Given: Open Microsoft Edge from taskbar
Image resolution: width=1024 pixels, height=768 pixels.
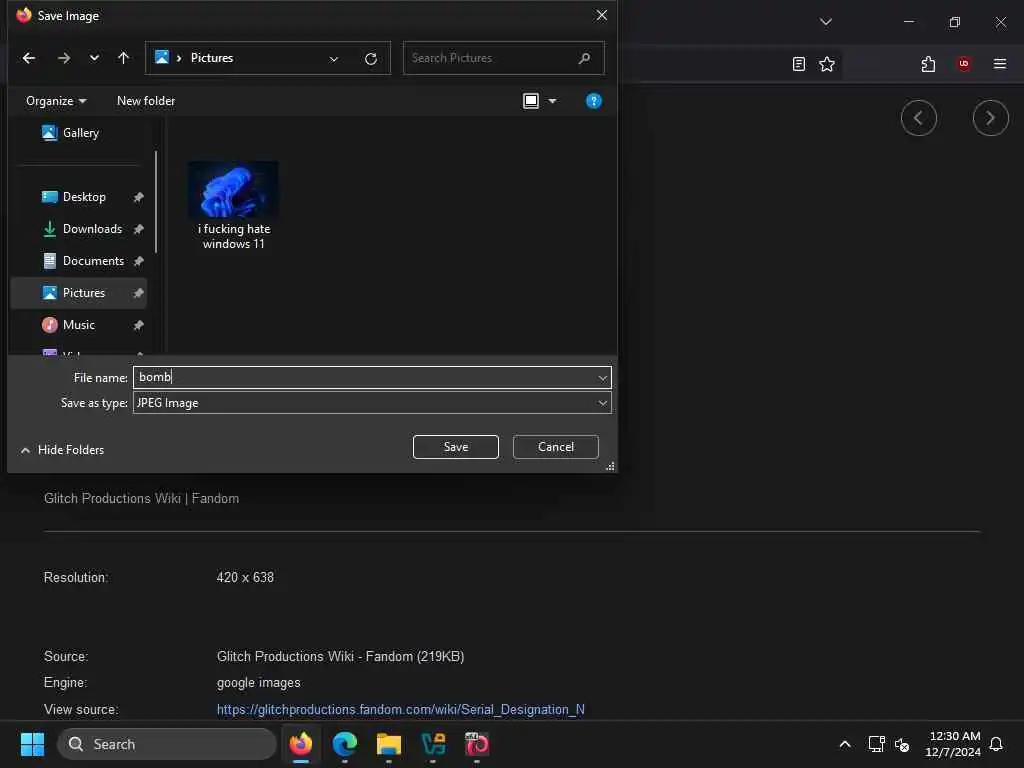Looking at the screenshot, I should pyautogui.click(x=345, y=744).
